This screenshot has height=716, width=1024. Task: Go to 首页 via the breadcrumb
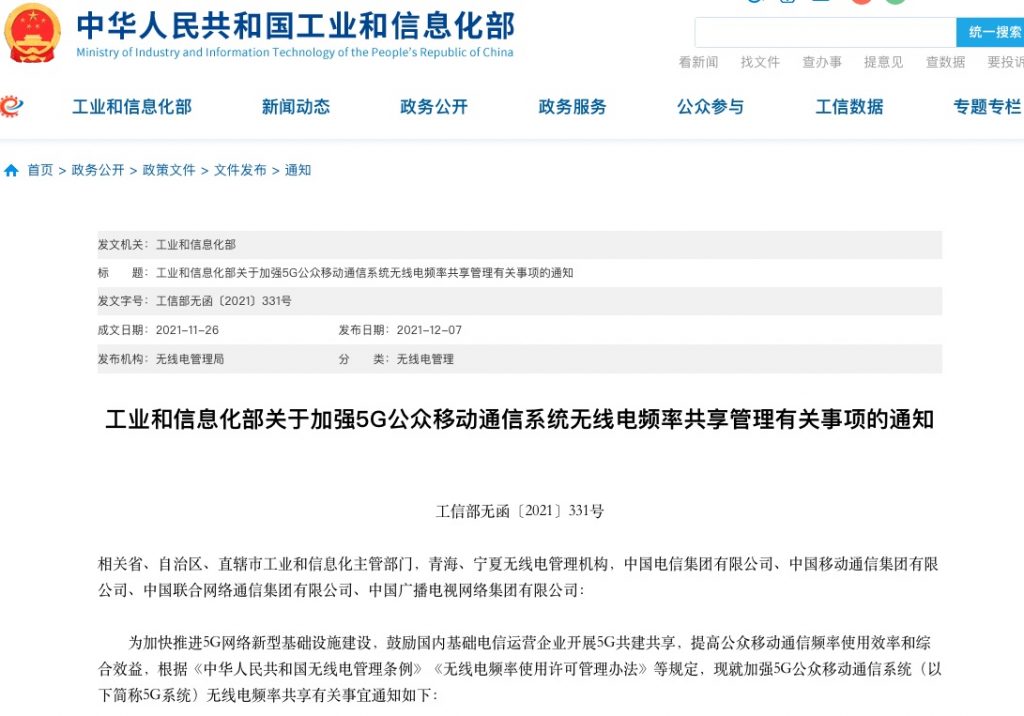pos(40,171)
